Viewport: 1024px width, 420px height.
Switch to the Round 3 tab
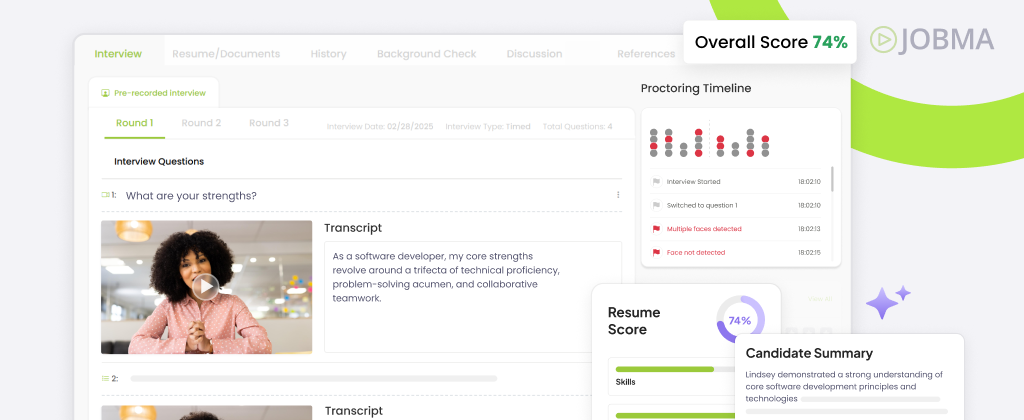coord(268,123)
